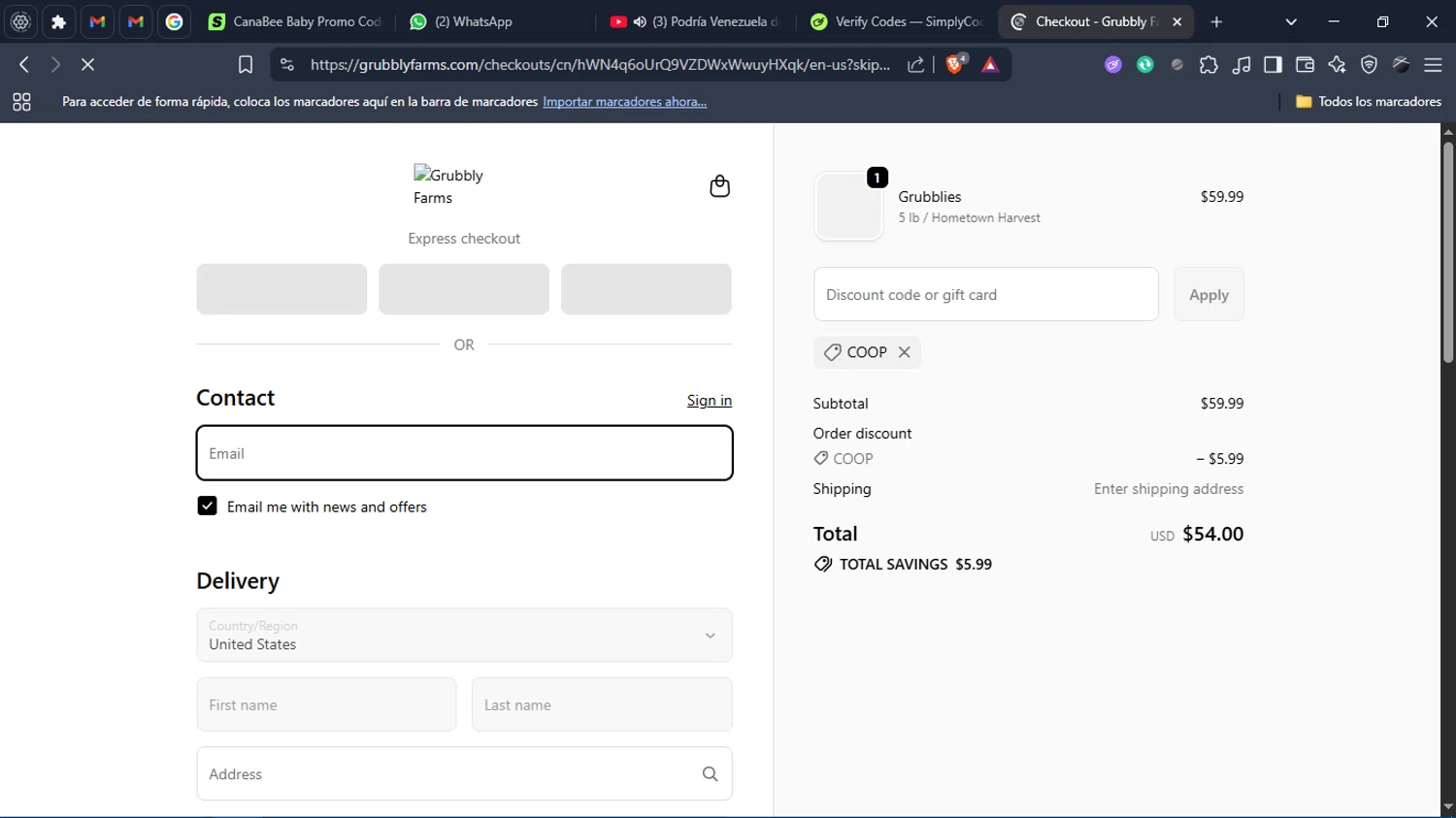The height and width of the screenshot is (818, 1456).
Task: Open the apps grid icon on bookmarks bar
Action: coord(21,101)
